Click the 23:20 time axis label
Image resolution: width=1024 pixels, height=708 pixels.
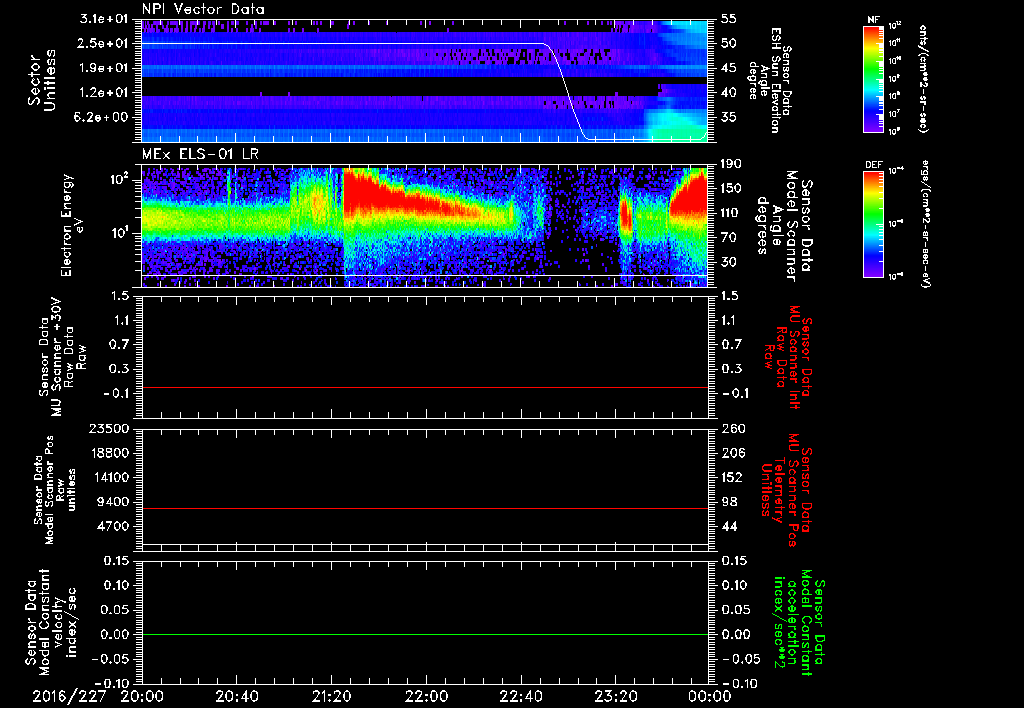click(616, 697)
